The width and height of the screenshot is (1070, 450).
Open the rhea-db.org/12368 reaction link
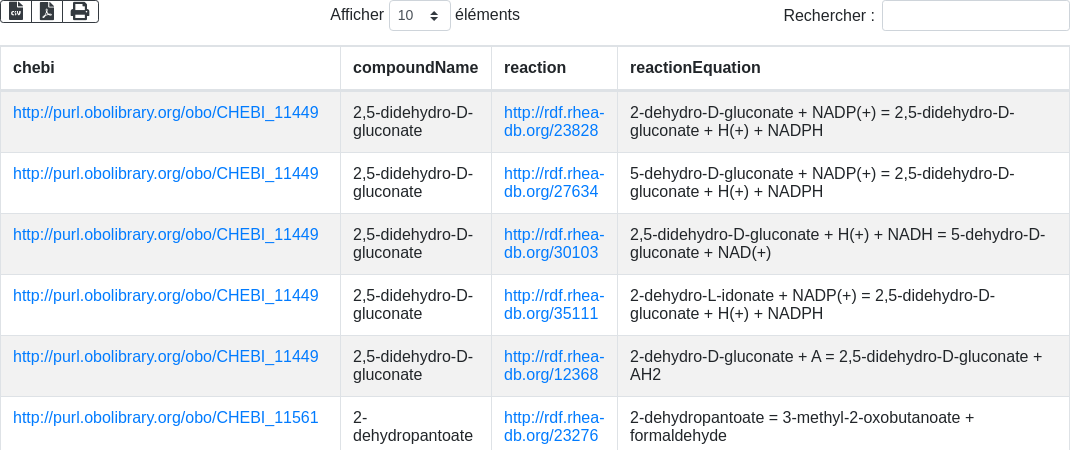(553, 365)
